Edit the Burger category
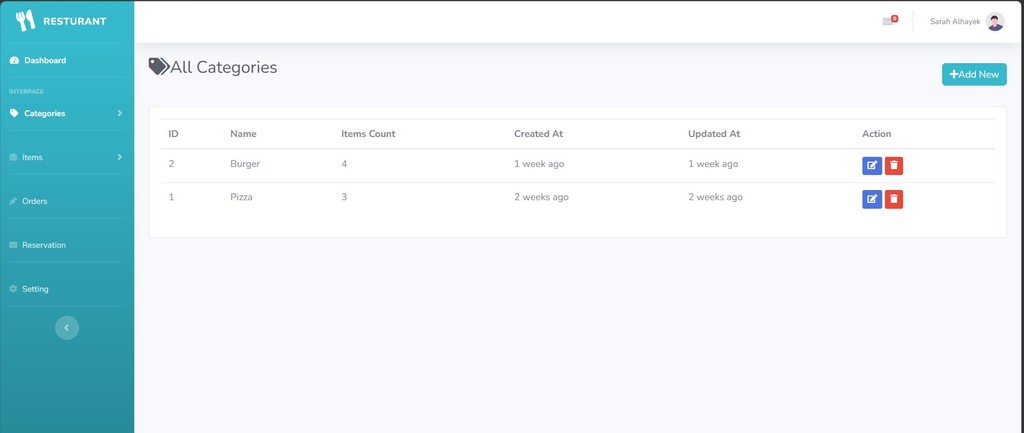The height and width of the screenshot is (433, 1024). [872, 165]
